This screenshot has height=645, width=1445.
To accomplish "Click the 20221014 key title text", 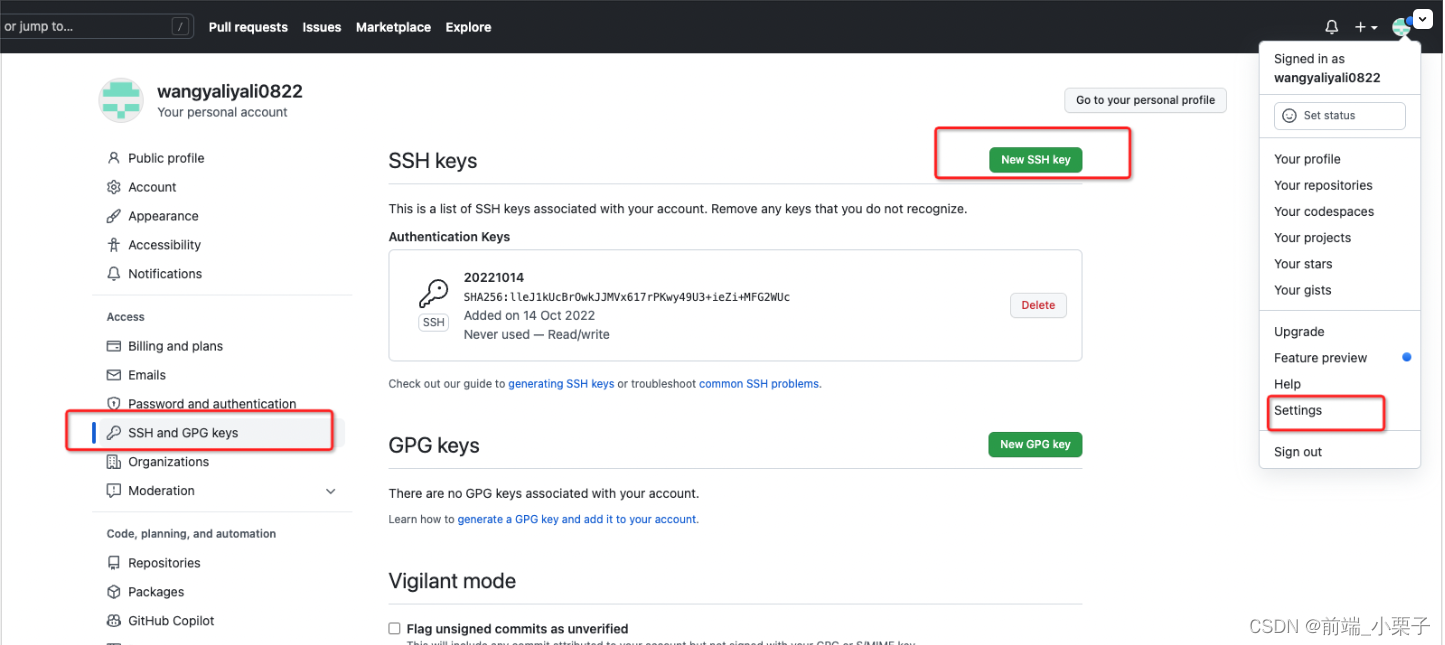I will pyautogui.click(x=494, y=277).
